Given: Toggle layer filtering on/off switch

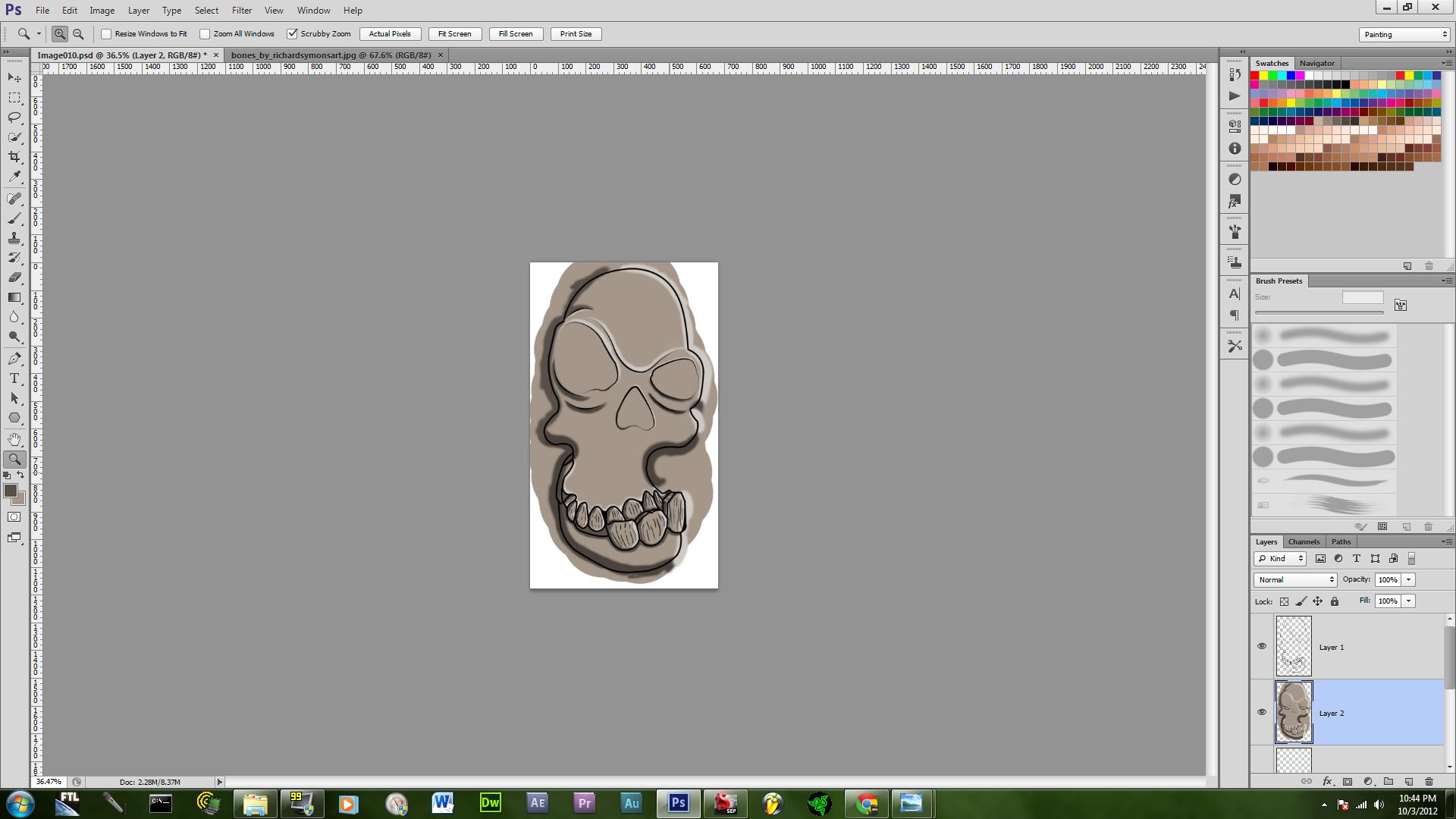Looking at the screenshot, I should [x=1411, y=559].
